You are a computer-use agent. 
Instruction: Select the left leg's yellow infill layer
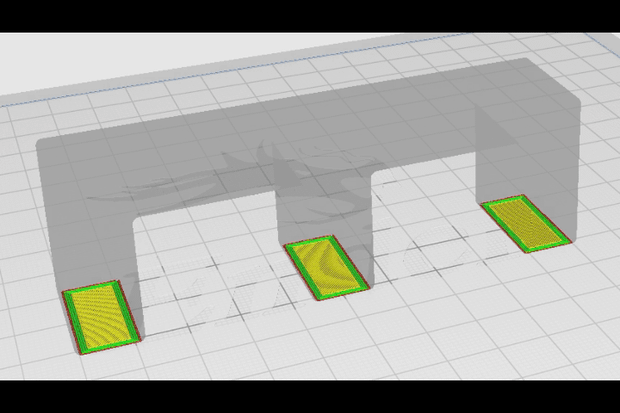coord(101,316)
